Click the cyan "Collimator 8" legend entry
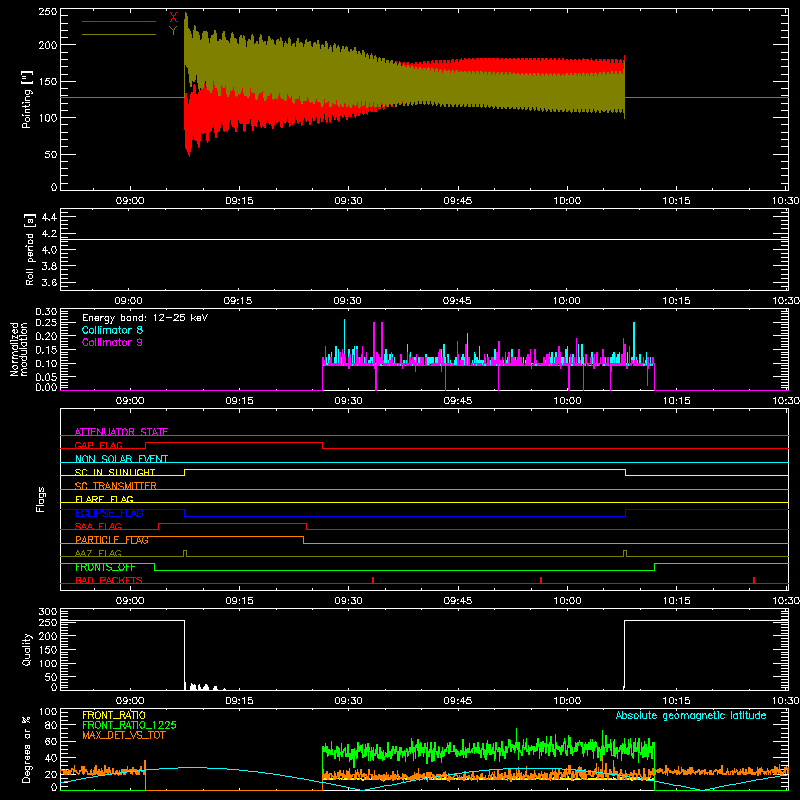 112,330
